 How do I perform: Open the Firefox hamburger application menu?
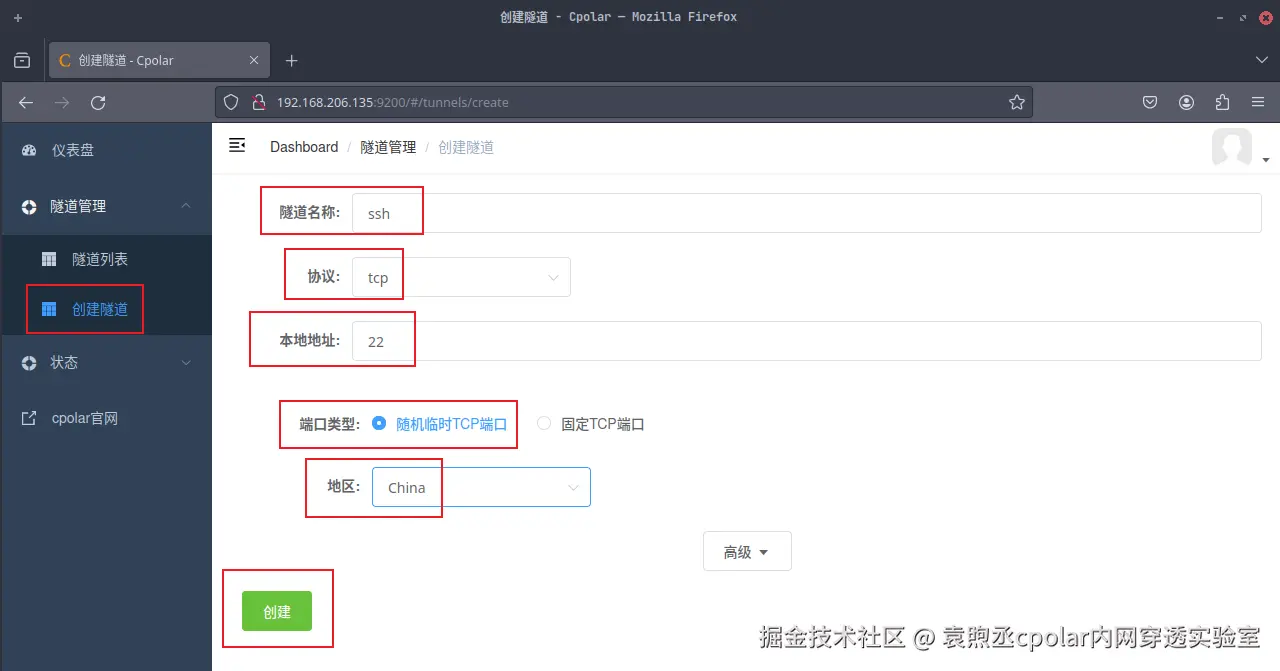point(1258,102)
